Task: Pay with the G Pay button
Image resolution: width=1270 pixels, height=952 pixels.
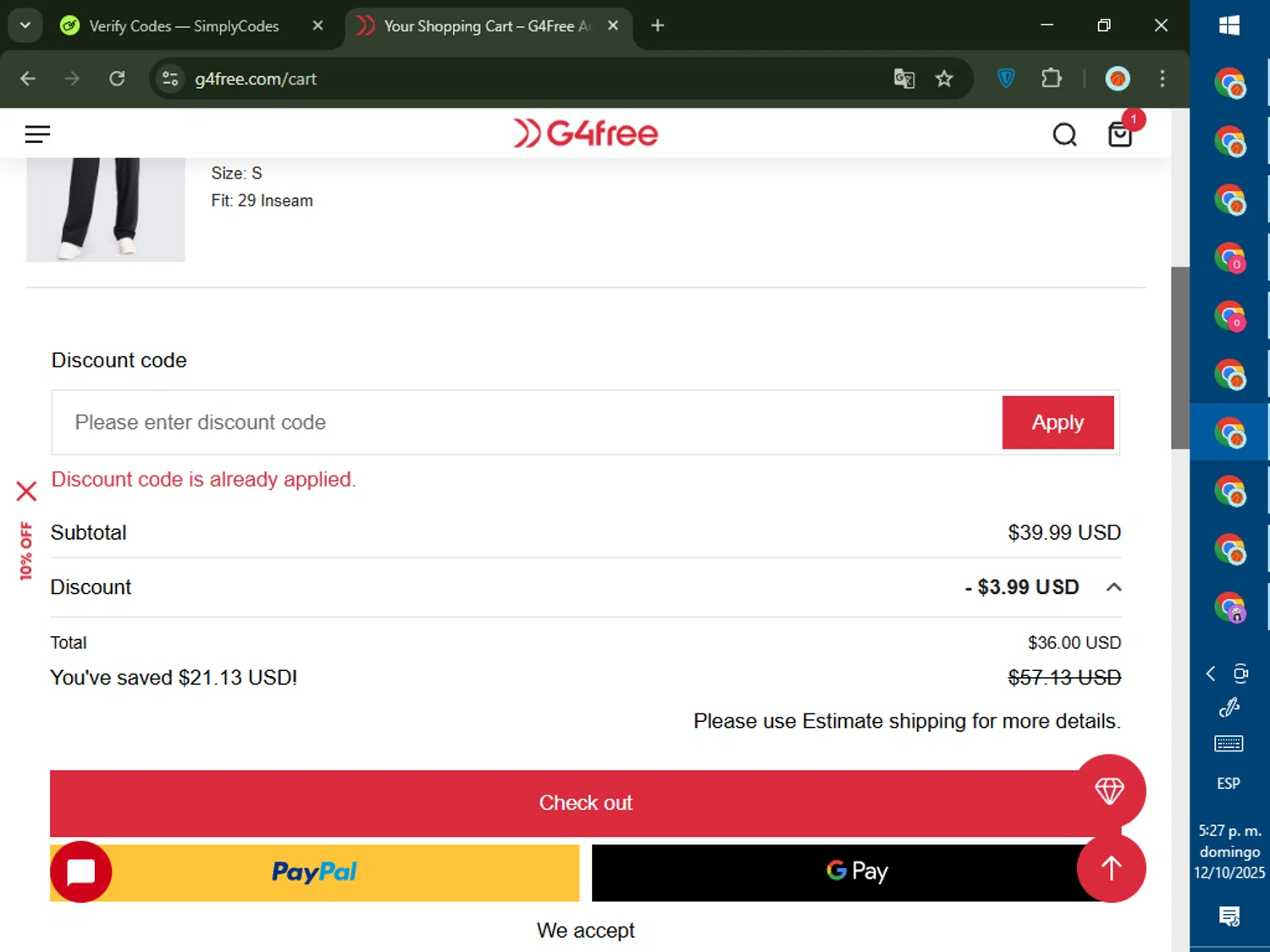Action: [857, 872]
